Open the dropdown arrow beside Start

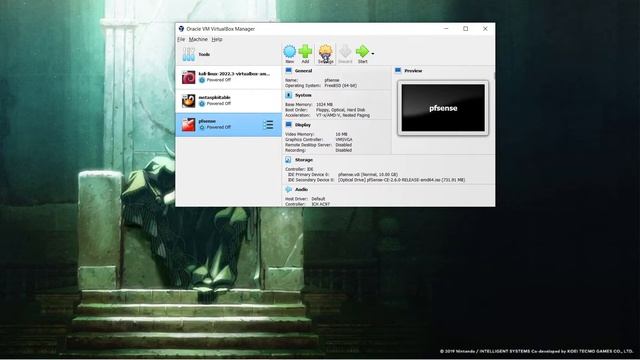tap(373, 53)
